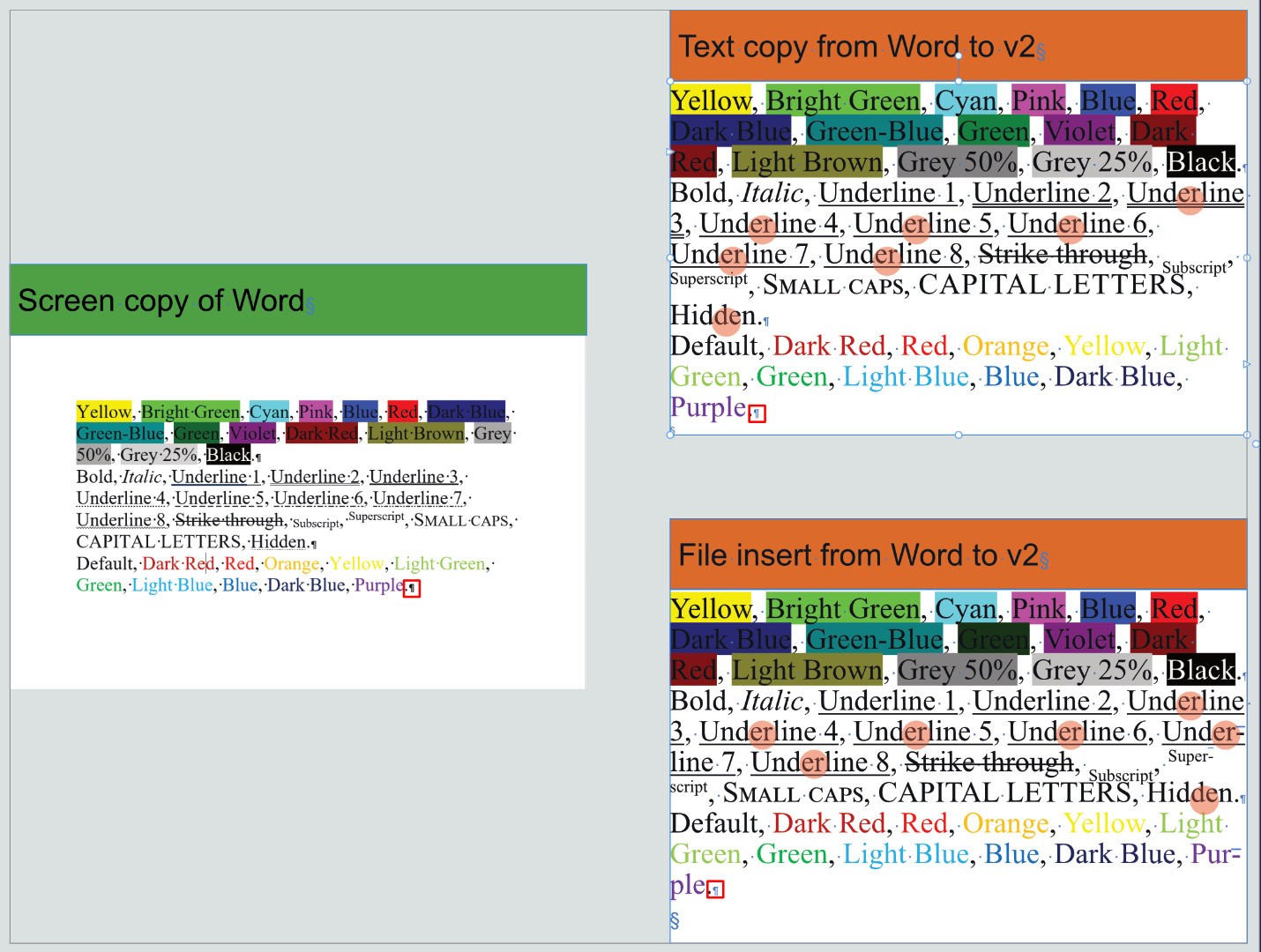Click 'Bright Green' in the Text copy frame

pyautogui.click(x=843, y=100)
